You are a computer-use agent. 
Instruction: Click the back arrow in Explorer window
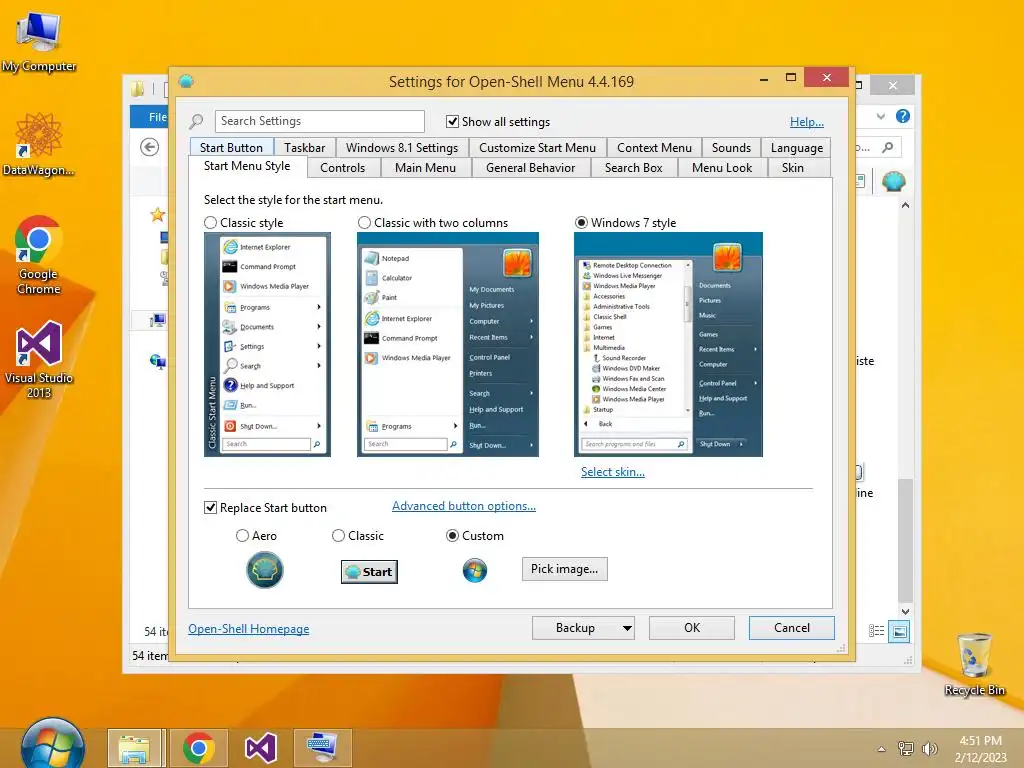150,148
